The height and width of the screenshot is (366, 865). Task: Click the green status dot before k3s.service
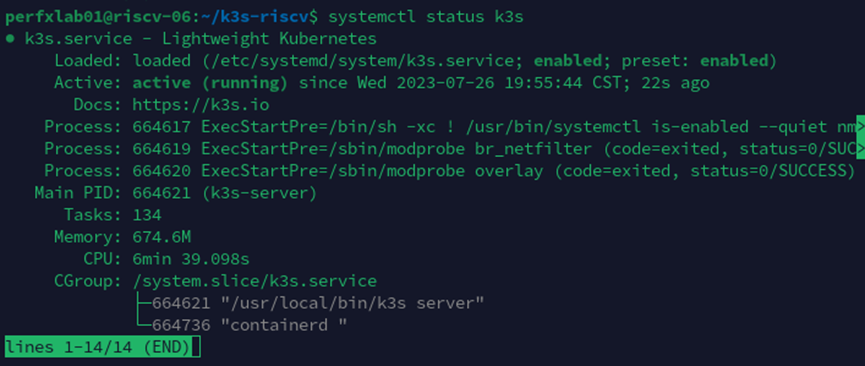pyautogui.click(x=9, y=39)
